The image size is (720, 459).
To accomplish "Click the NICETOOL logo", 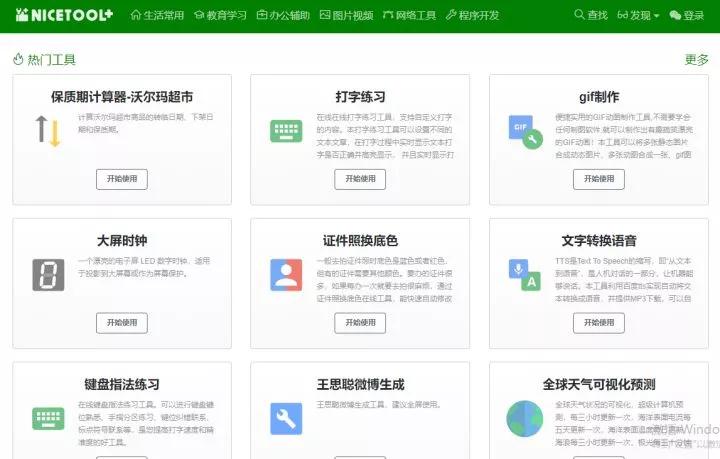I will pyautogui.click(x=64, y=15).
